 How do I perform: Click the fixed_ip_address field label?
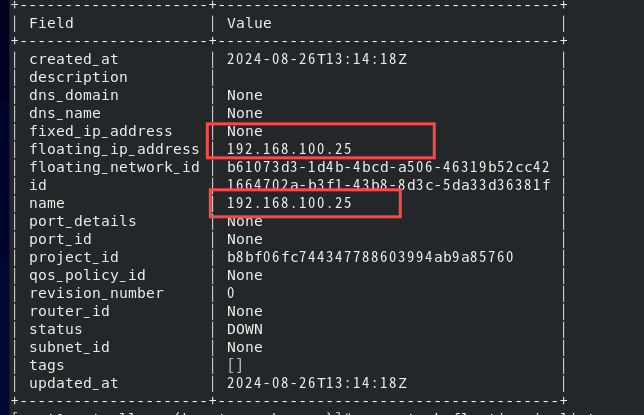[x=101, y=131]
